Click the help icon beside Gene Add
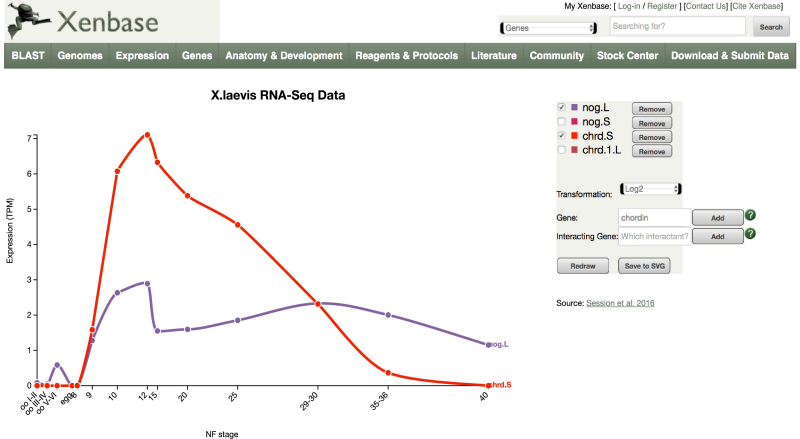Screen dimensions: 800x439 pos(750,216)
